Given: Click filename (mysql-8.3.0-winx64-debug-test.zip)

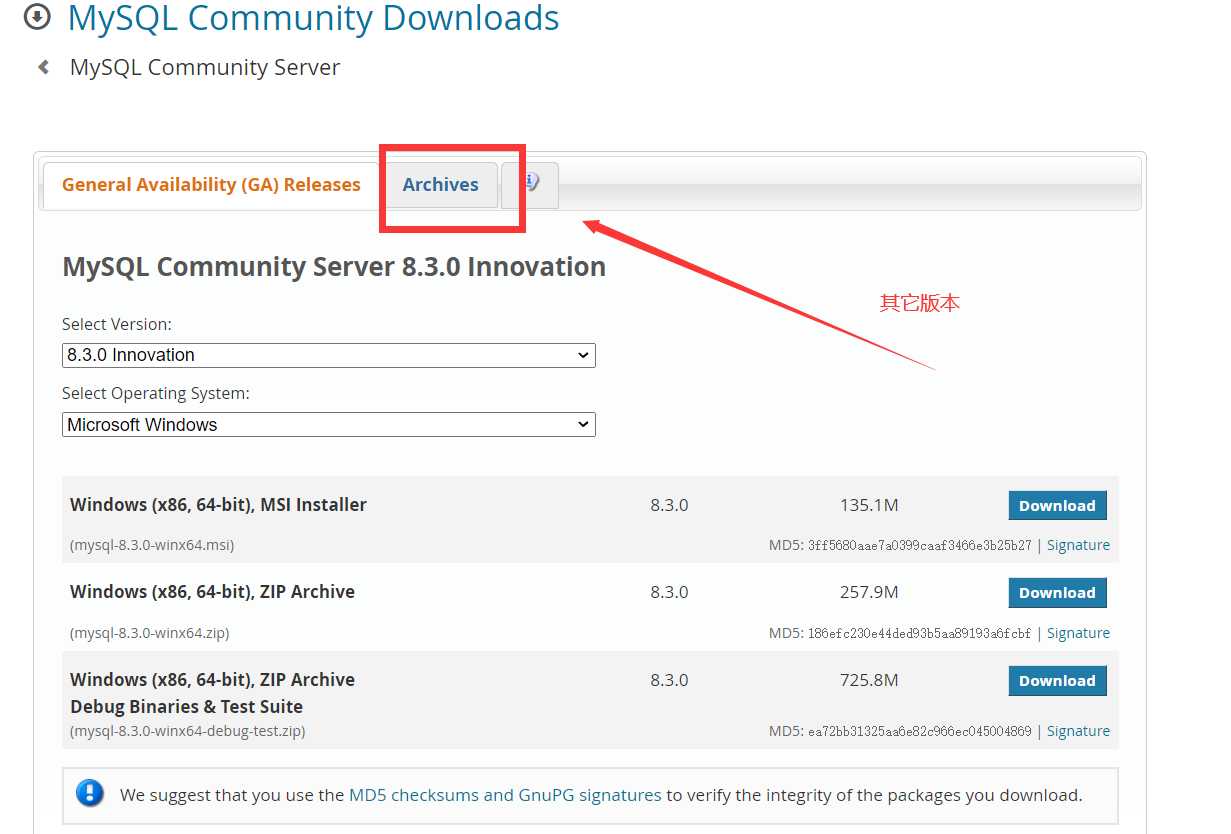Looking at the screenshot, I should coord(188,731).
